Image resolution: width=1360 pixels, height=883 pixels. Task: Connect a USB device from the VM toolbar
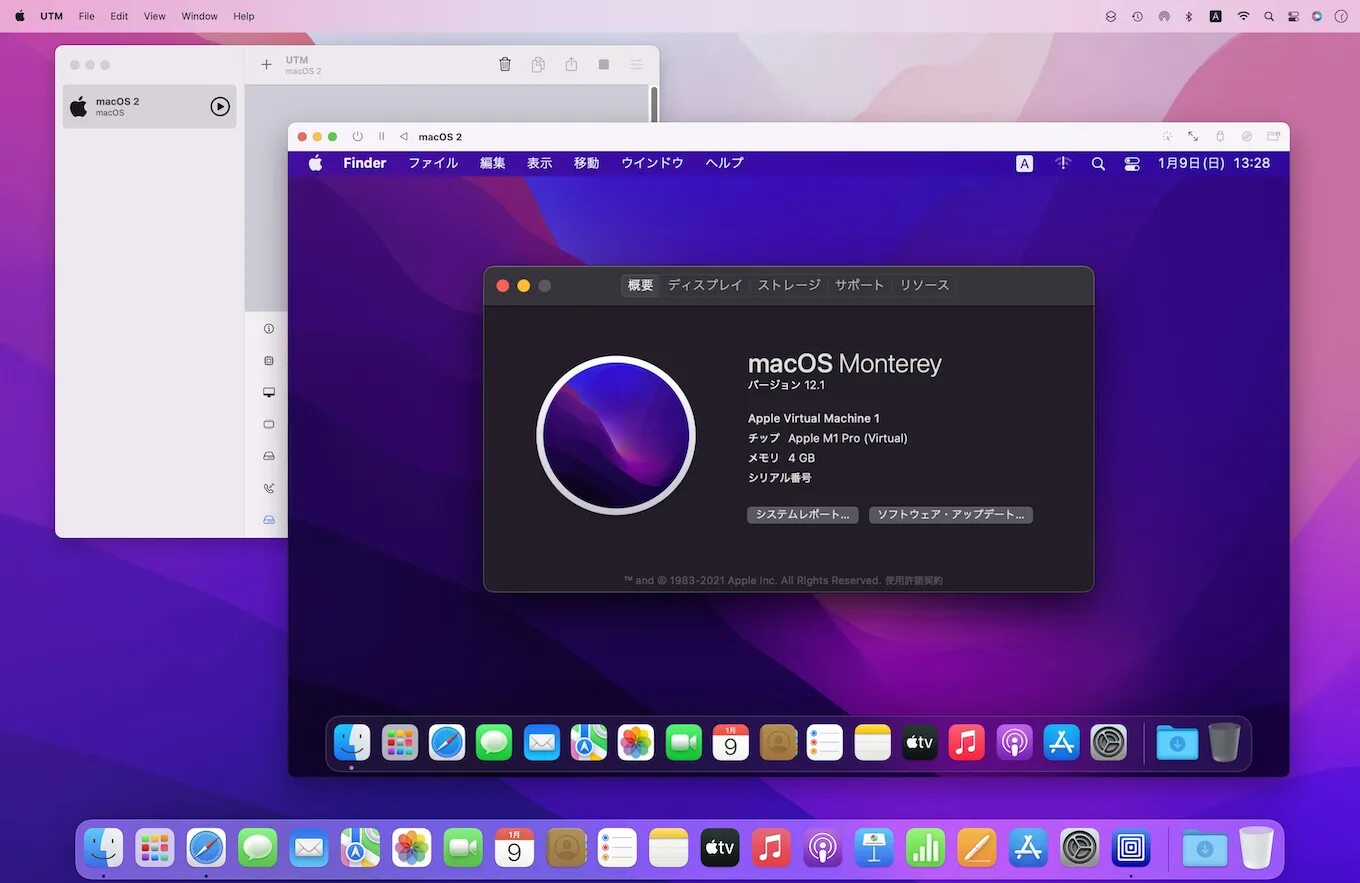click(1220, 137)
